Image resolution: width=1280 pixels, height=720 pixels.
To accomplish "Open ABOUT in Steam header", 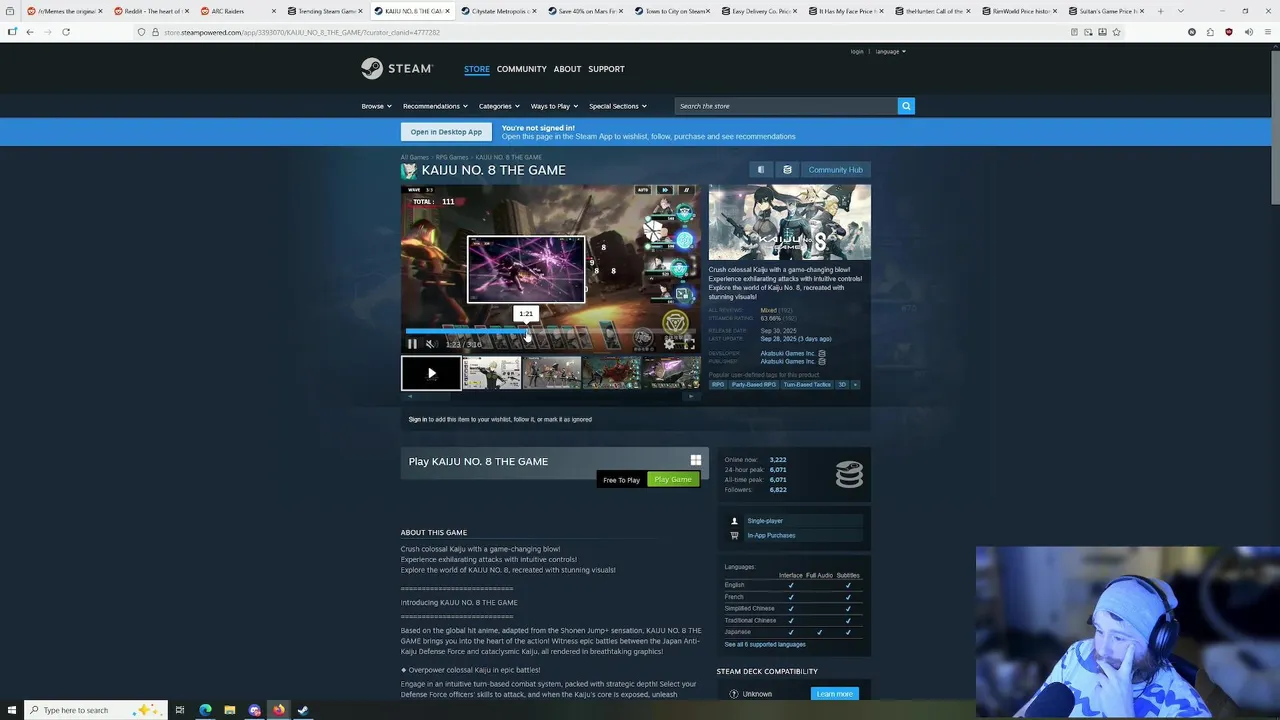I will (567, 69).
